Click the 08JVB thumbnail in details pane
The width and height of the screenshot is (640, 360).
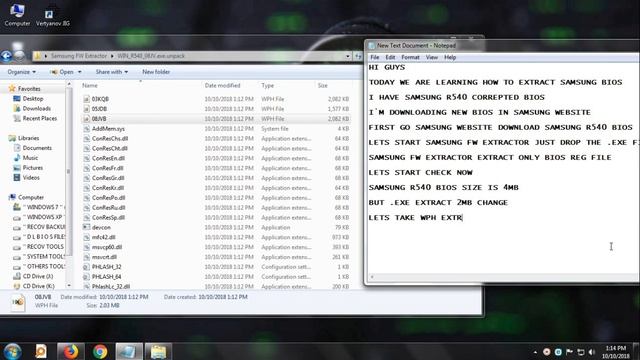click(x=18, y=302)
